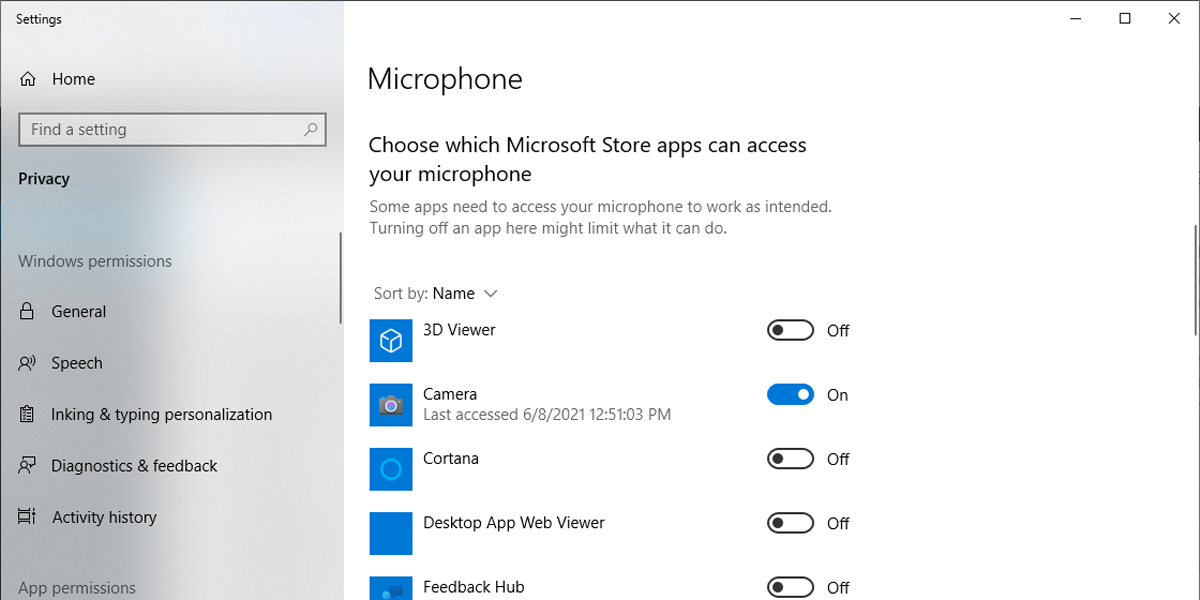This screenshot has width=1200, height=600.
Task: Click the search magnifier icon
Action: coord(311,129)
